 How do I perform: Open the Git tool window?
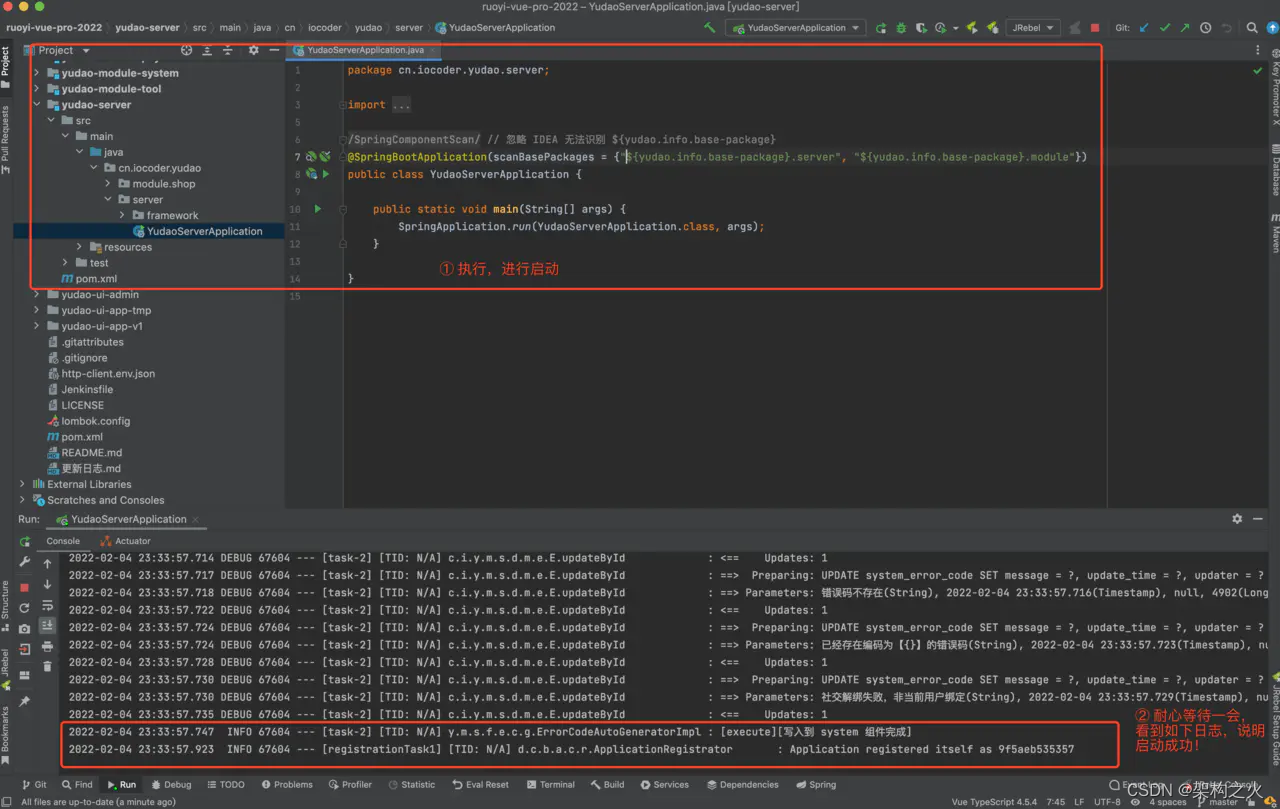(x=34, y=785)
